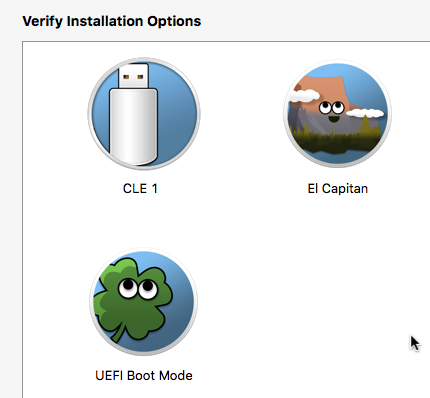Click the small cloud right of the mountain
Screen dimensions: 430x398
pyautogui.click(x=365, y=113)
